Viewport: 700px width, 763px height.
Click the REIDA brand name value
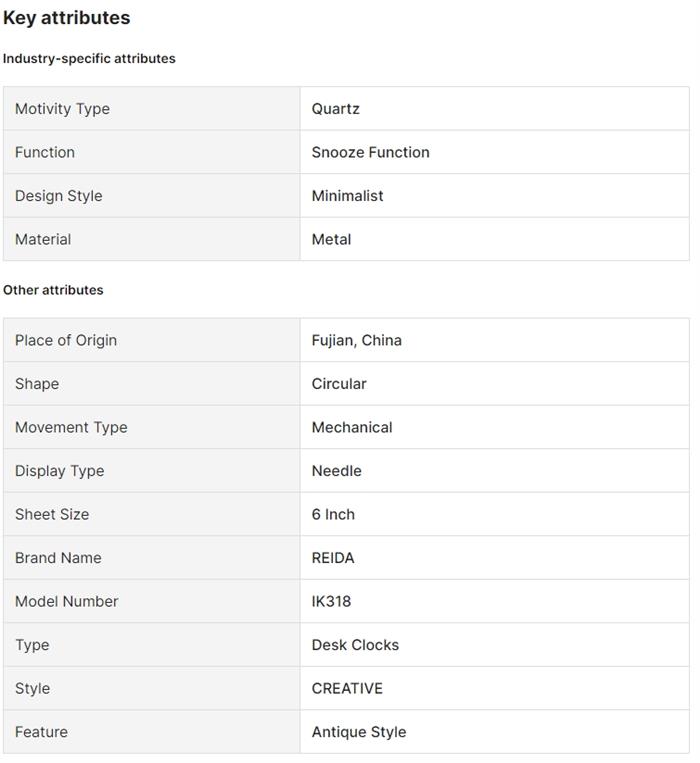coord(333,558)
